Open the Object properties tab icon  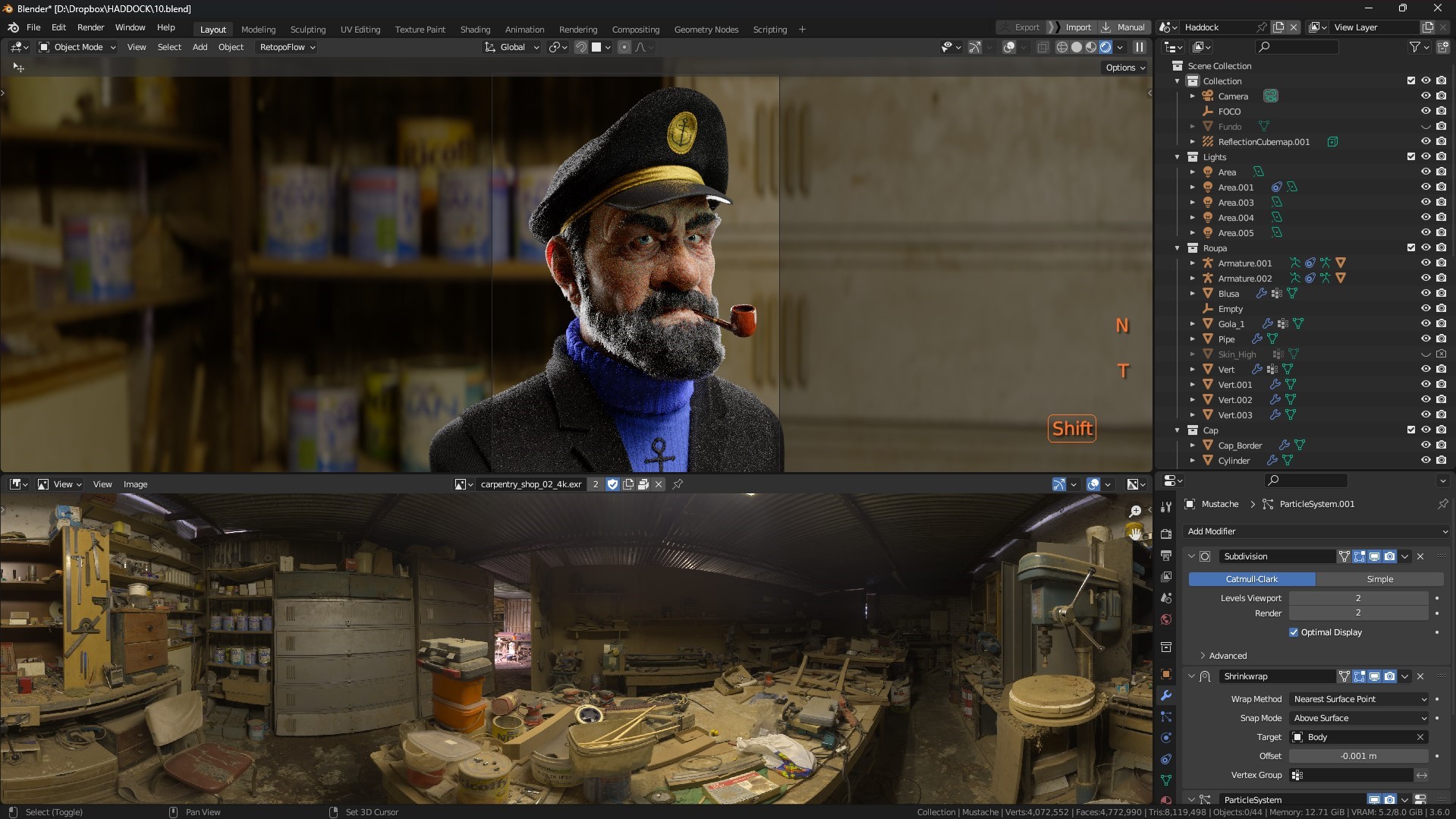pos(1166,674)
